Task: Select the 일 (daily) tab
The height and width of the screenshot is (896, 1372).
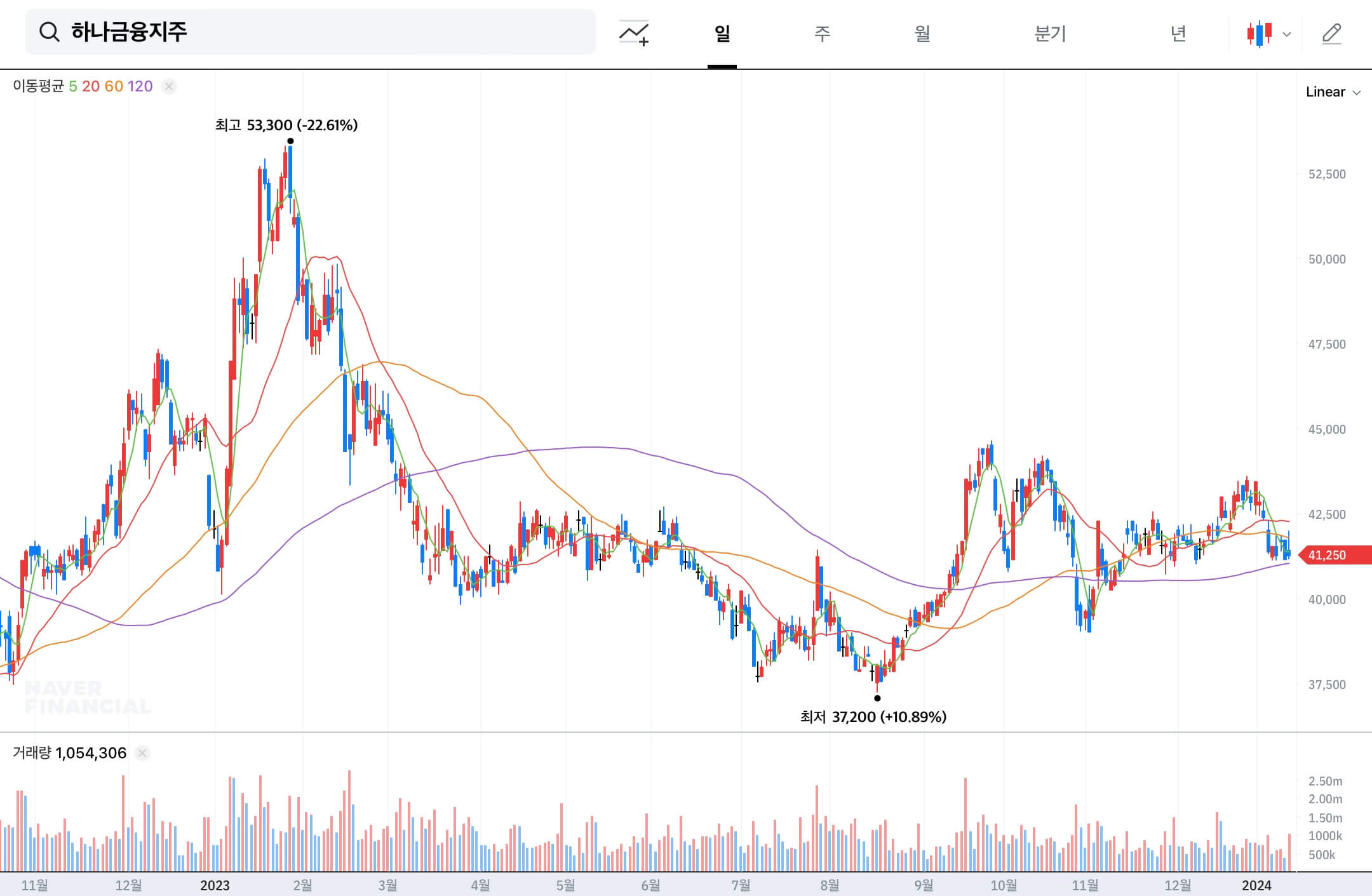Action: tap(722, 34)
